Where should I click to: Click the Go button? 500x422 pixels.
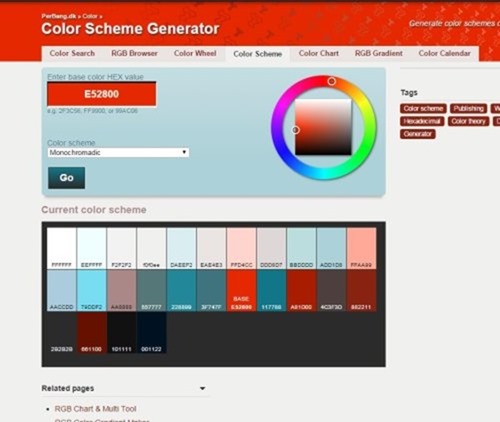pyautogui.click(x=66, y=178)
